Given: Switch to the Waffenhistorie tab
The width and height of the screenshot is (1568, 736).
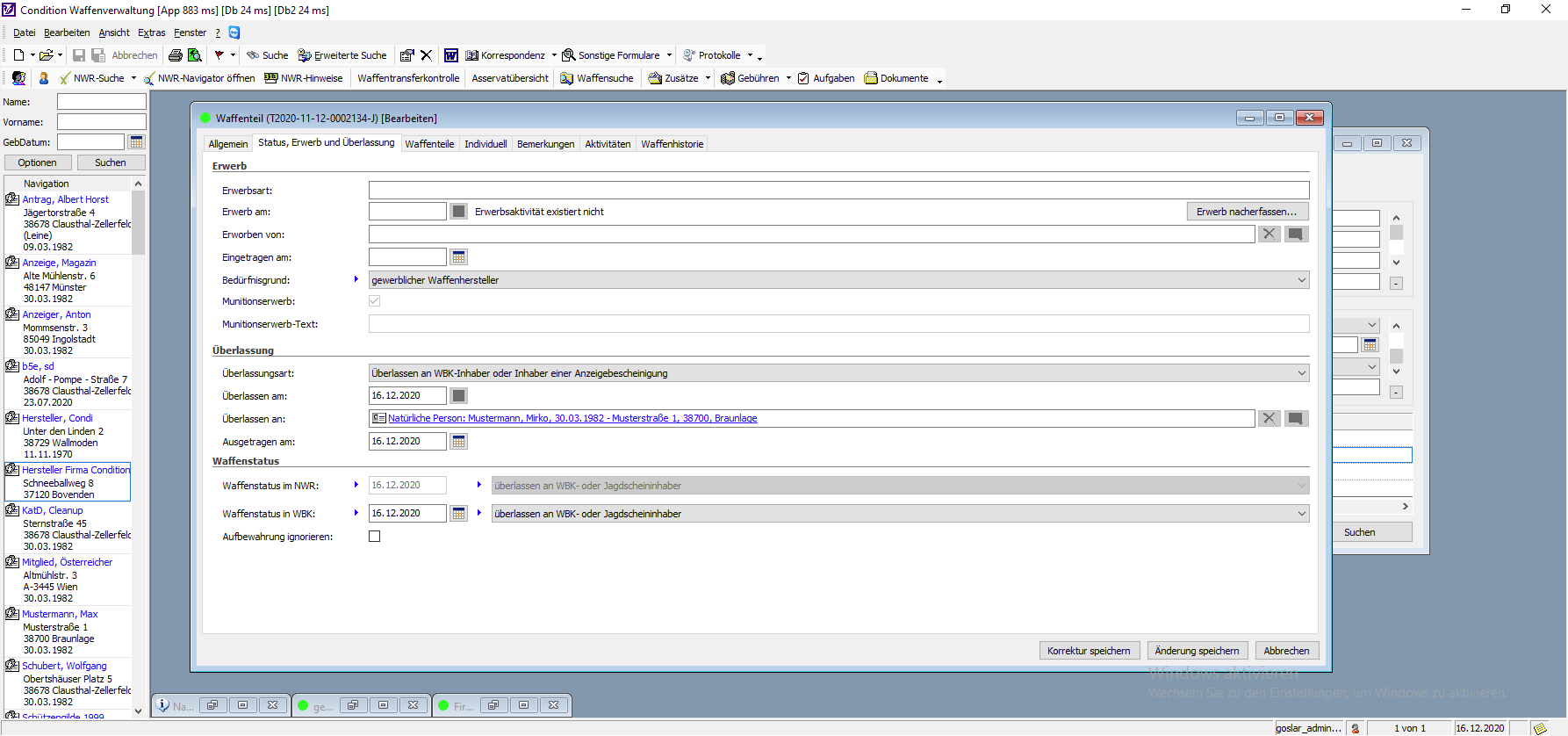Looking at the screenshot, I should pos(672,144).
